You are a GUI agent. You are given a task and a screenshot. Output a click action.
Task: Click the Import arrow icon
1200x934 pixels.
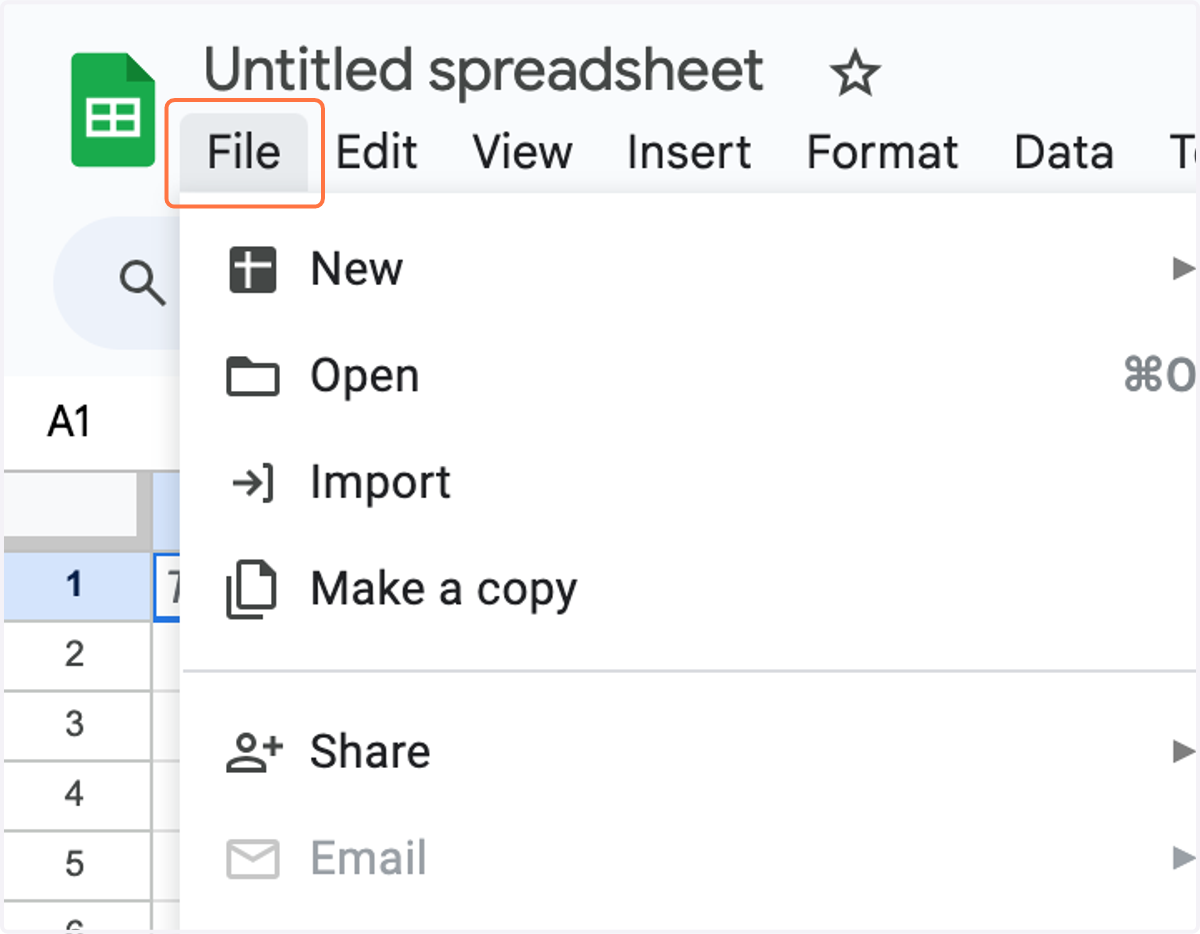pos(252,484)
